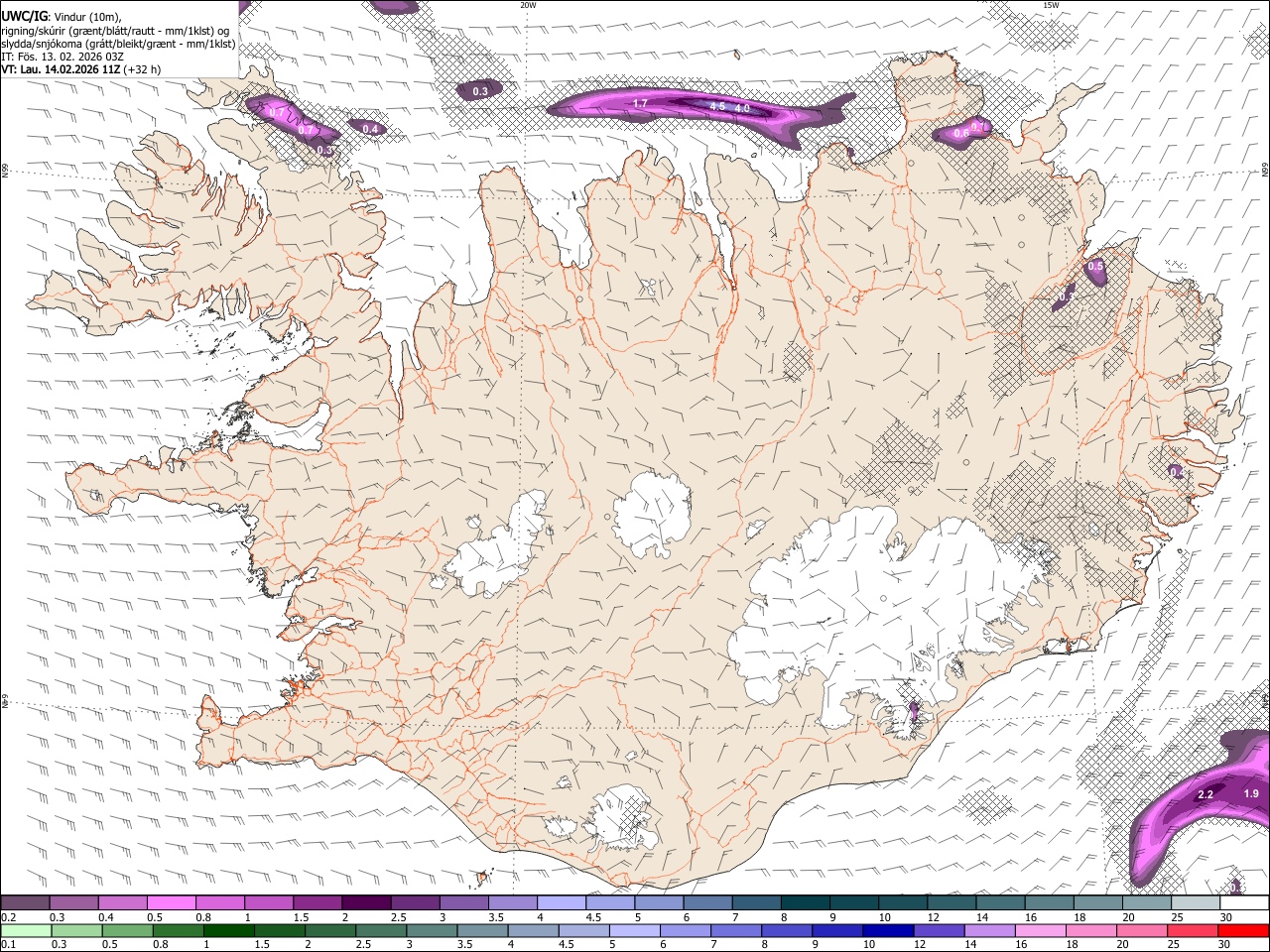This screenshot has width=1270, height=952.
Task: Pick the 14 light purple rain swatch
Action: pos(988,930)
